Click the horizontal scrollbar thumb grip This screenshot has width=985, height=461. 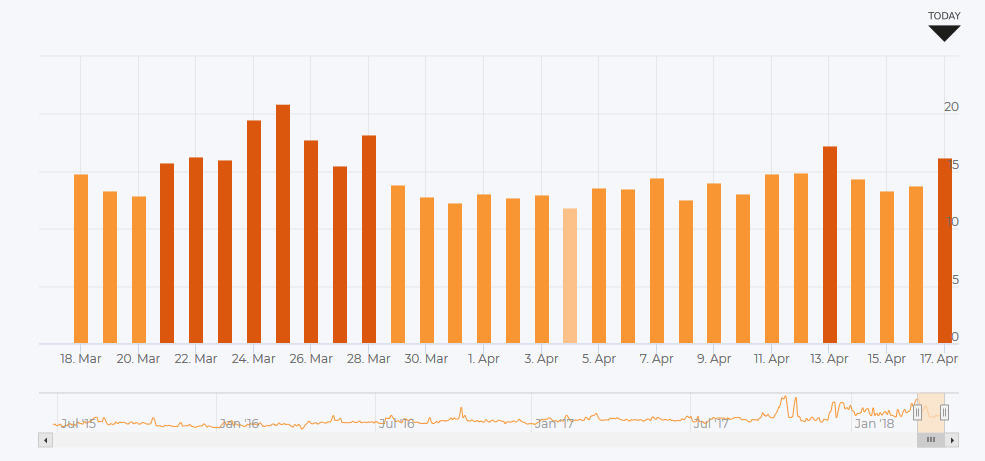point(930,439)
